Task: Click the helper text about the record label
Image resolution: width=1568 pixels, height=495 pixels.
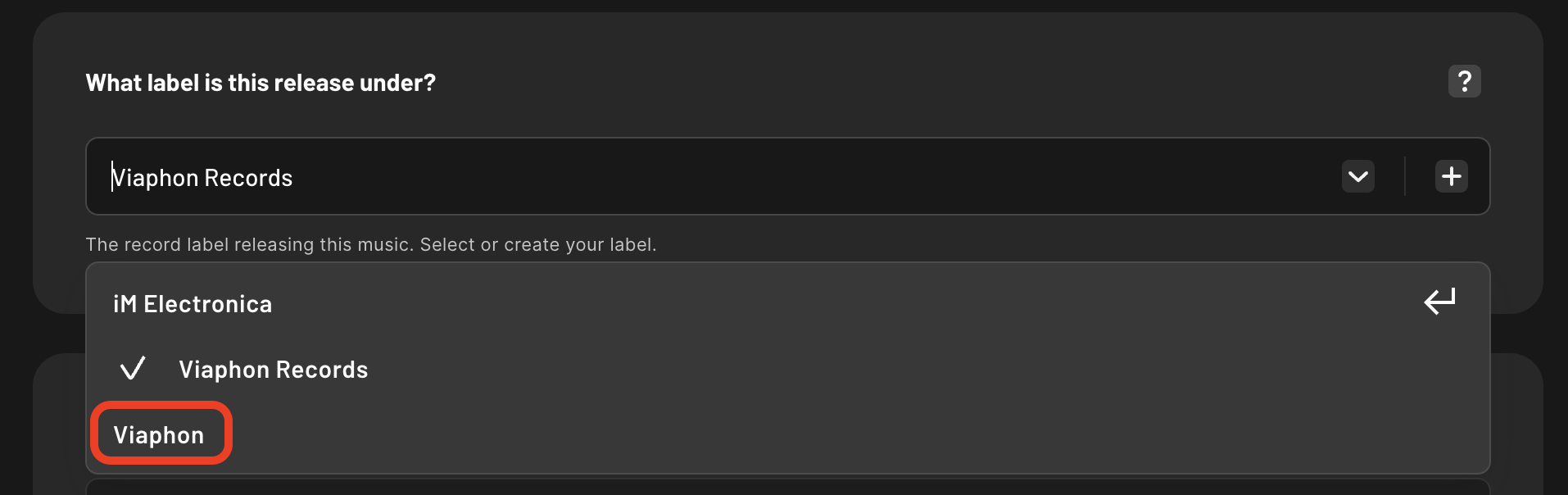Action: coord(370,244)
